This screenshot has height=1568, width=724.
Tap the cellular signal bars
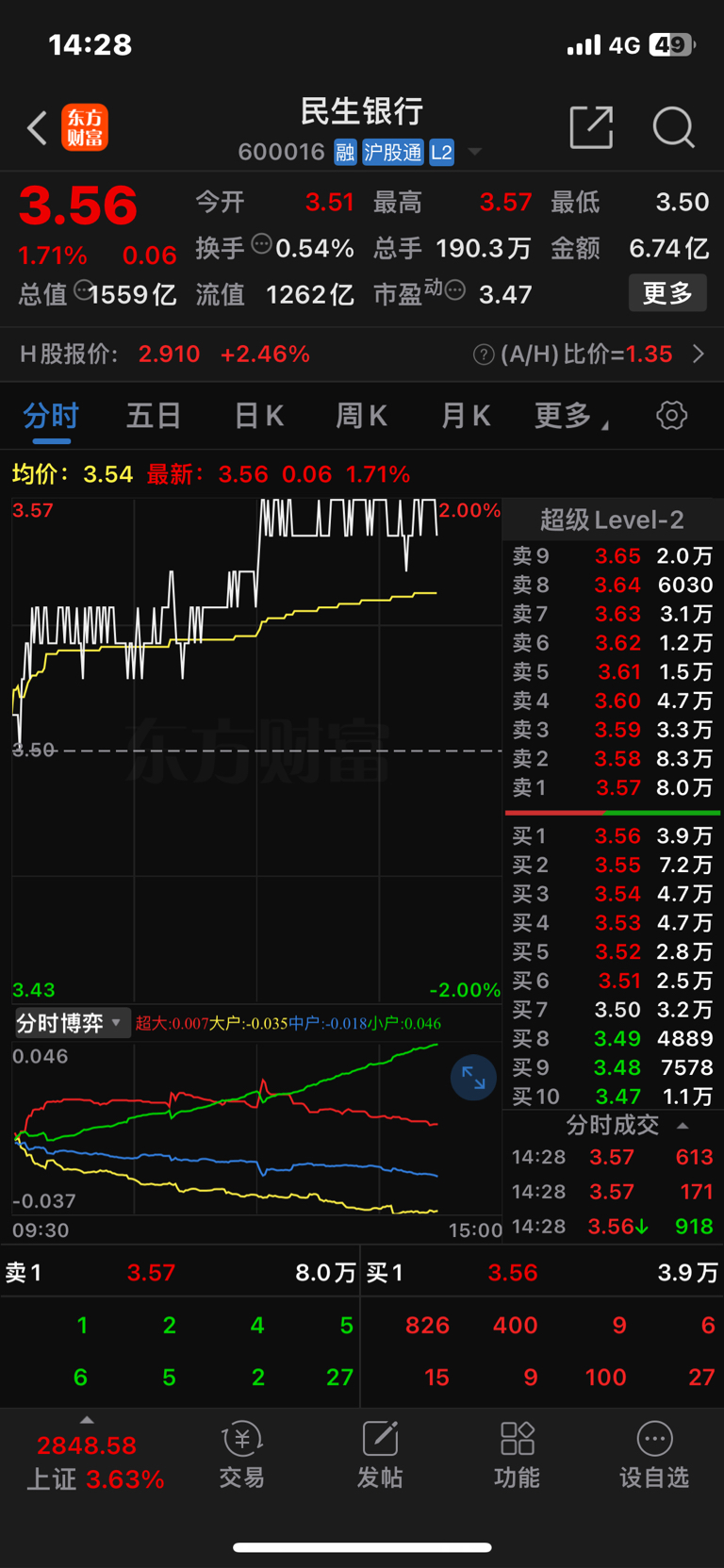coord(584,45)
